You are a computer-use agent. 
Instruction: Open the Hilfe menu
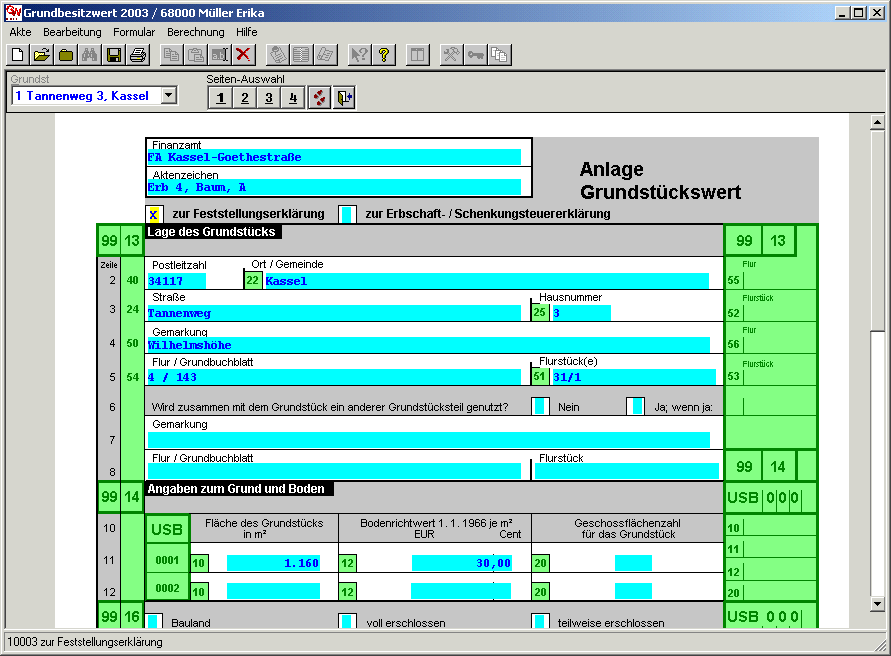[x=247, y=32]
